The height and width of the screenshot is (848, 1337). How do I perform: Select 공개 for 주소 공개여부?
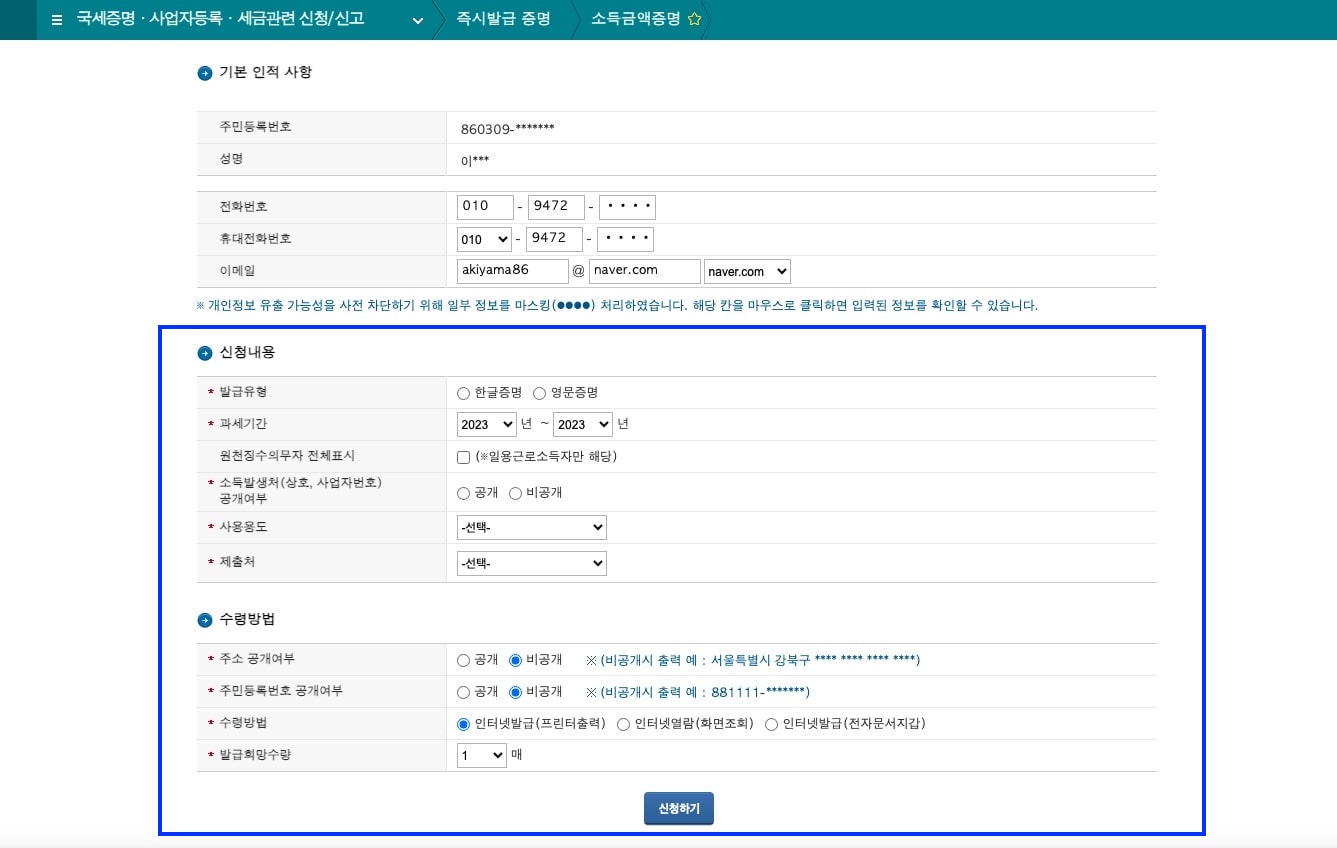pos(463,660)
